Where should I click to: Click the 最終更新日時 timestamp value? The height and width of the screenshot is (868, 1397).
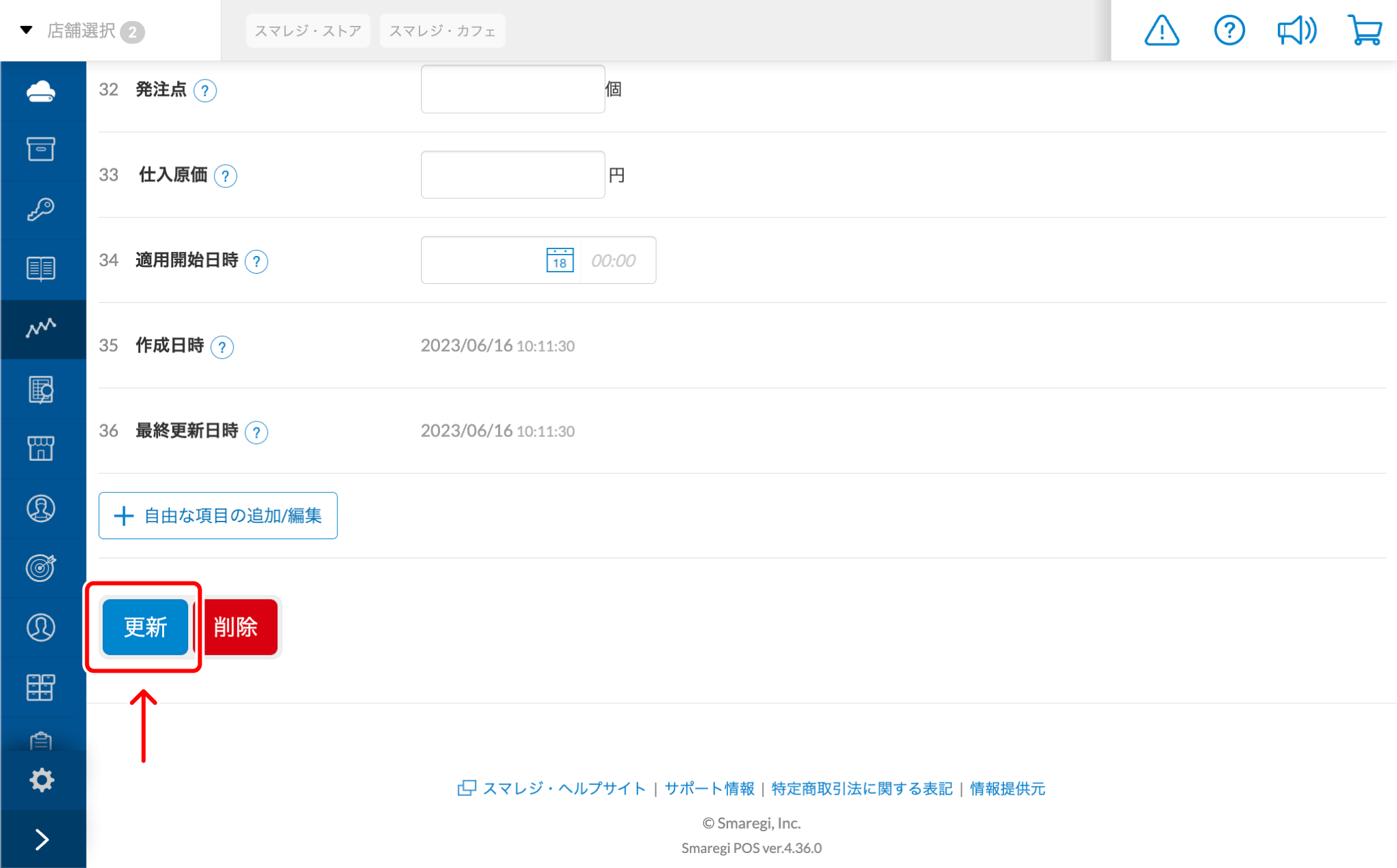tap(498, 431)
